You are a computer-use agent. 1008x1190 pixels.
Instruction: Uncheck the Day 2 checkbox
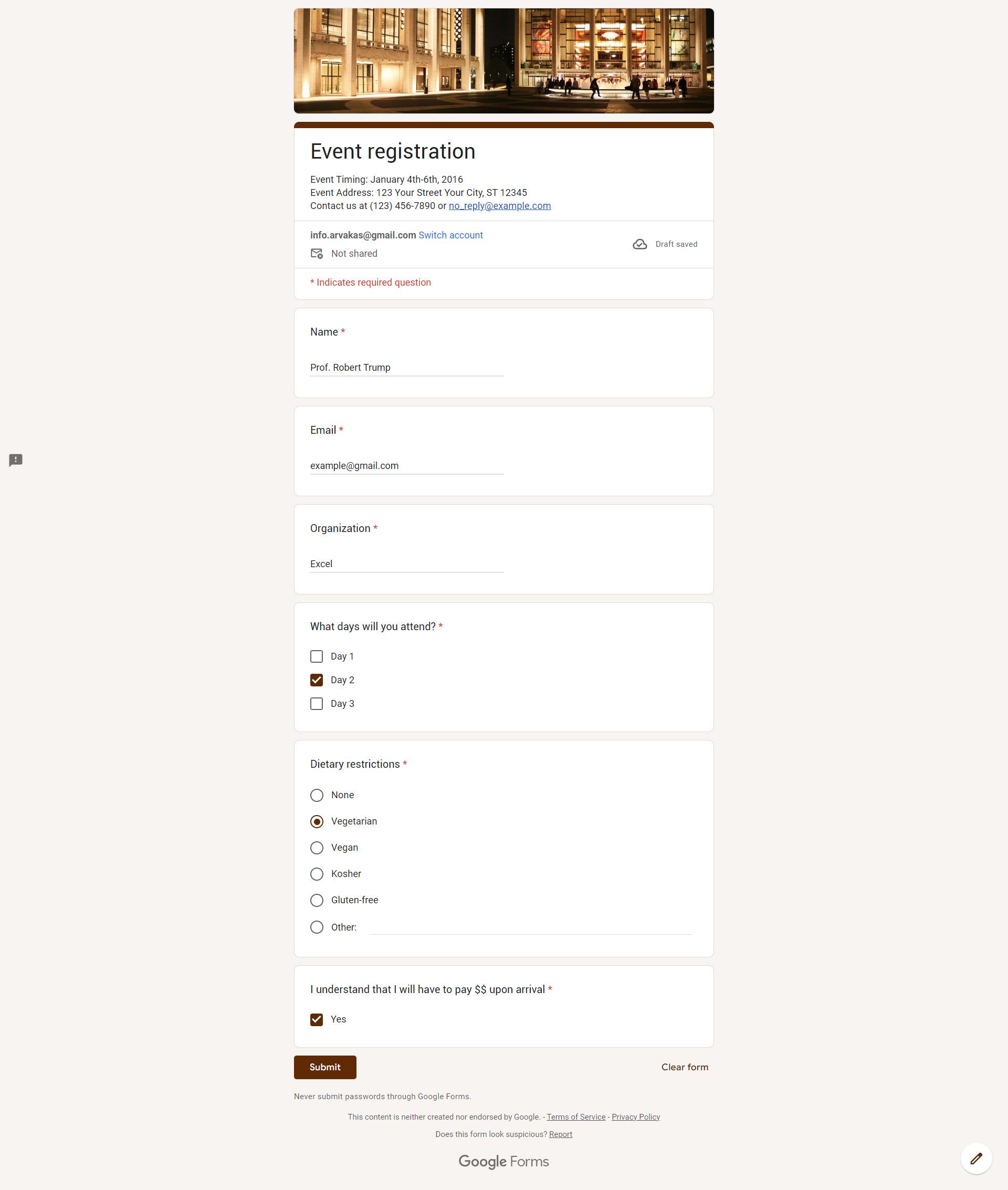tap(317, 680)
